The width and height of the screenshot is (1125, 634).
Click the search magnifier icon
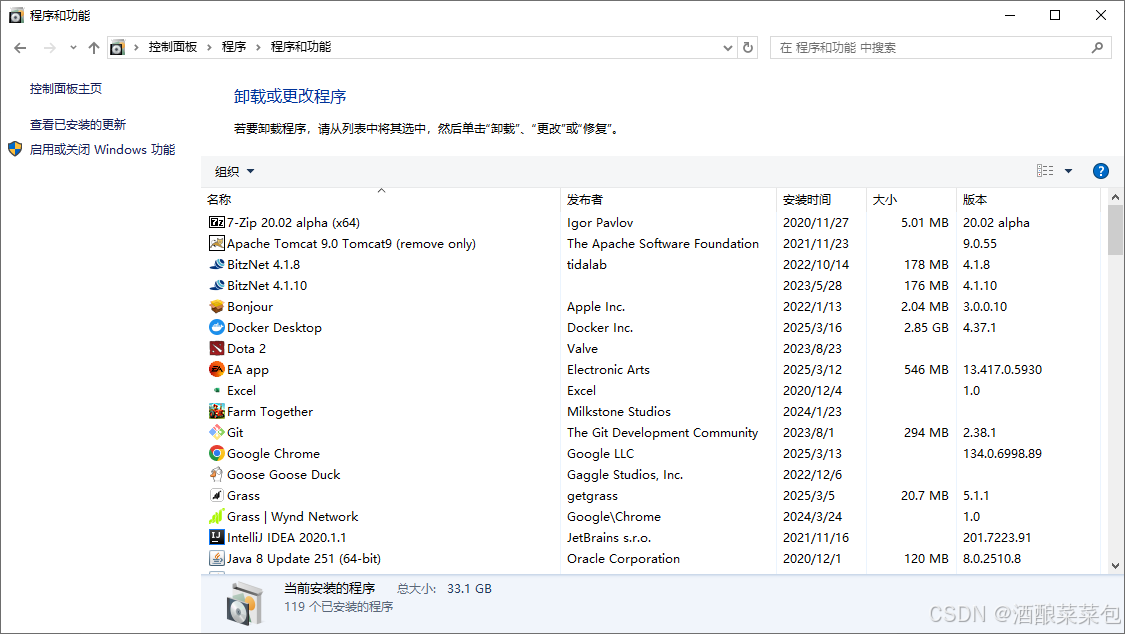[x=1097, y=47]
